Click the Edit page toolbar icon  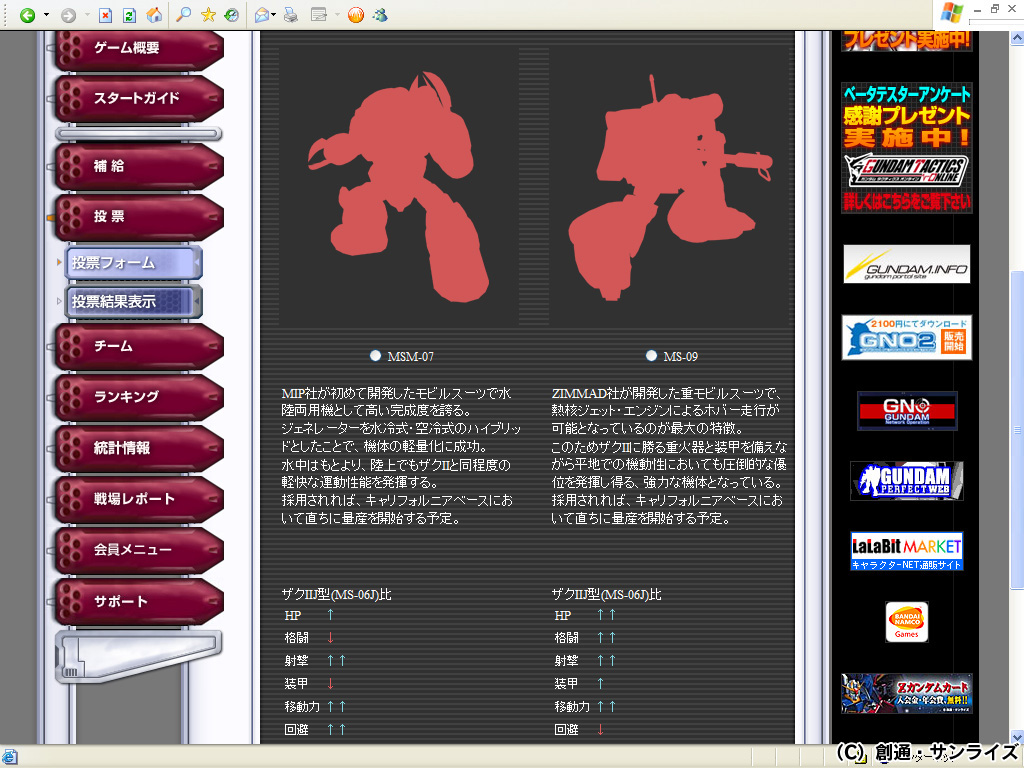[x=319, y=15]
